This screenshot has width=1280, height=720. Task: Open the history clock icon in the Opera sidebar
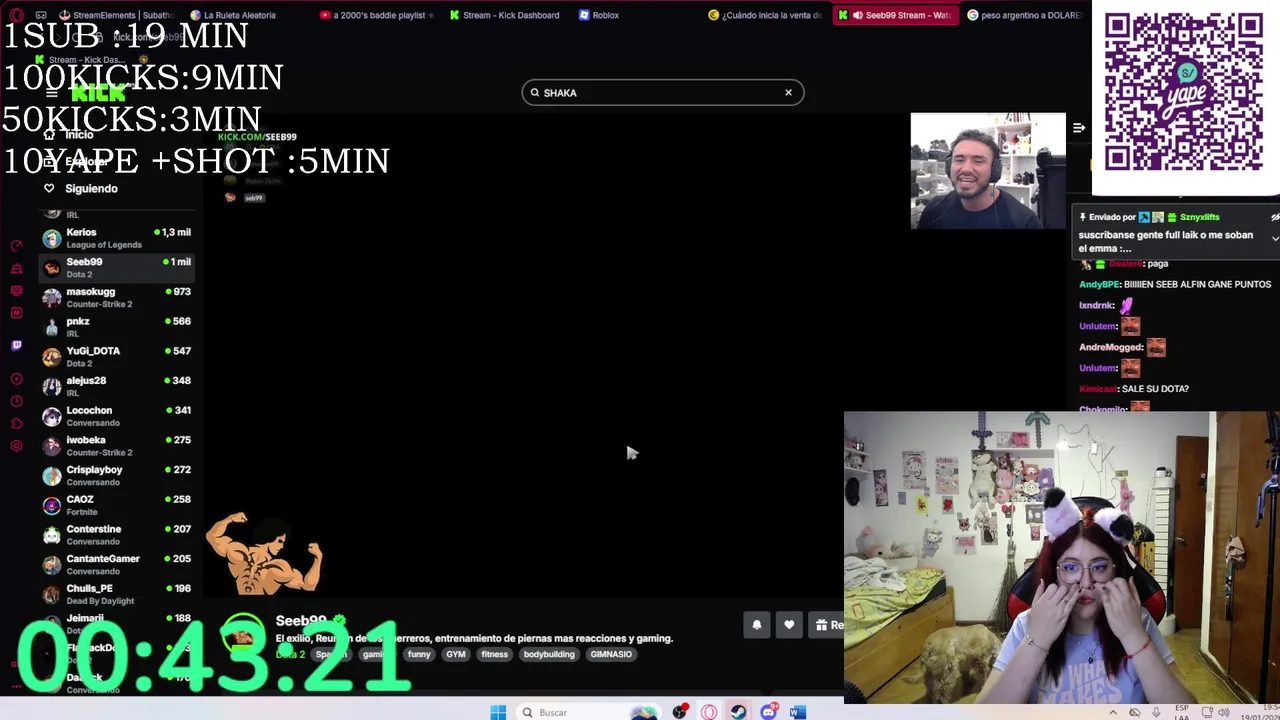[16, 401]
